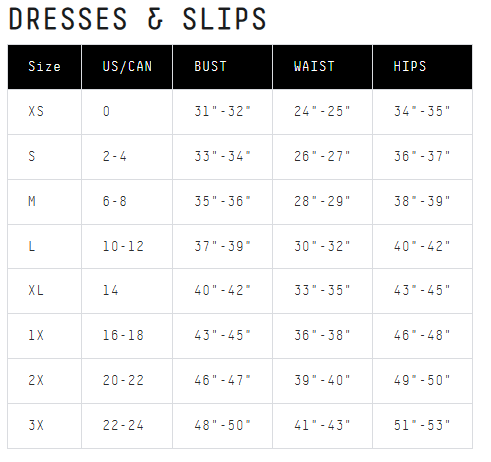This screenshot has width=491, height=462.
Task: Select the WAIST column header
Action: point(322,67)
